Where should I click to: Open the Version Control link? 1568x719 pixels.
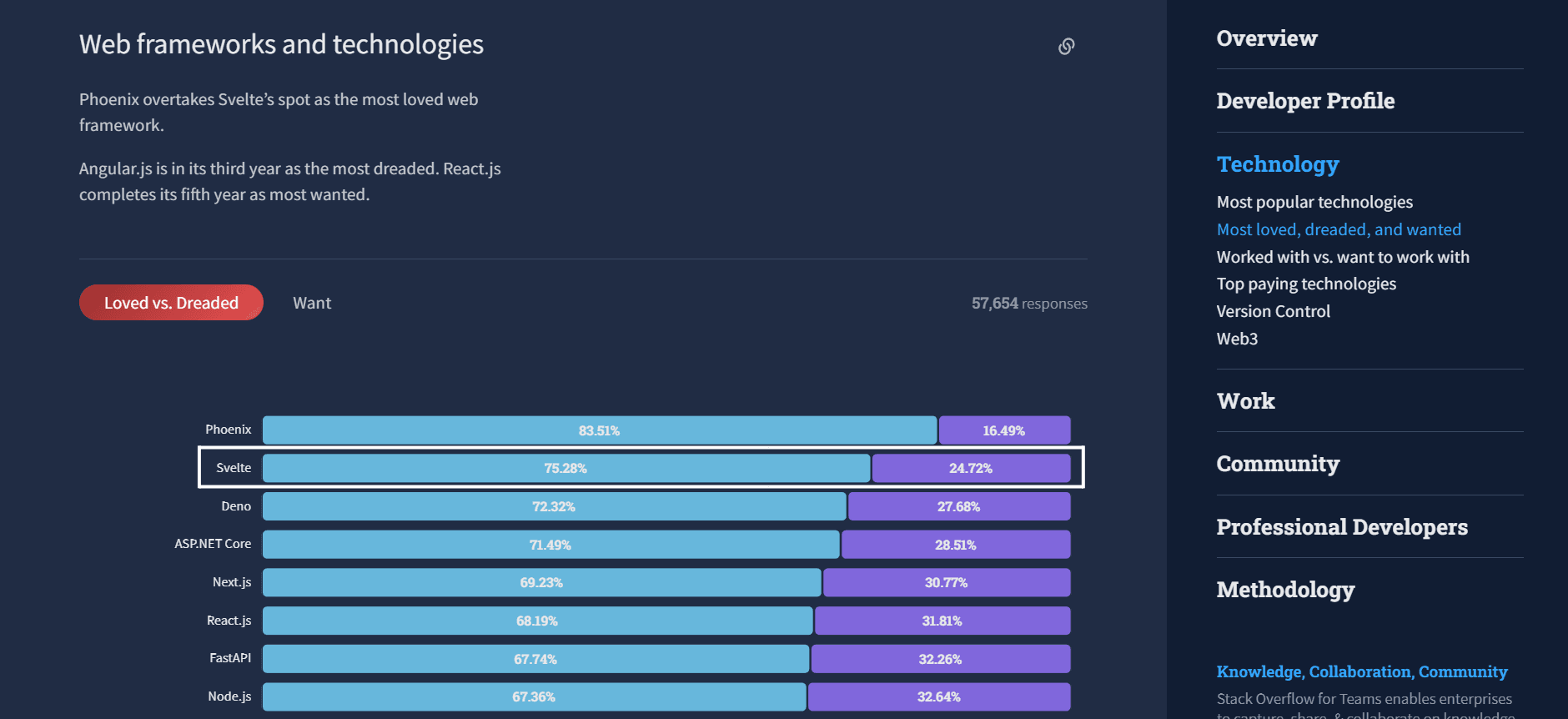click(x=1273, y=311)
